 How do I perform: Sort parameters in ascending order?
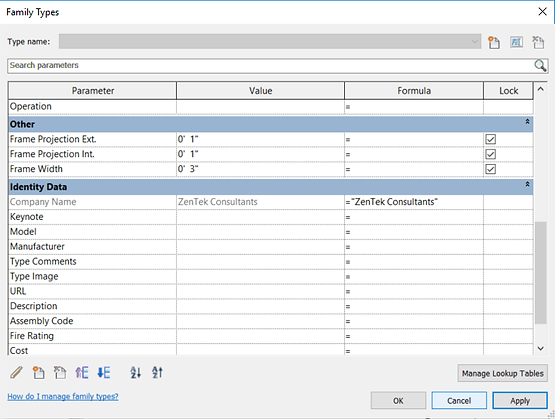pyautogui.click(x=136, y=373)
